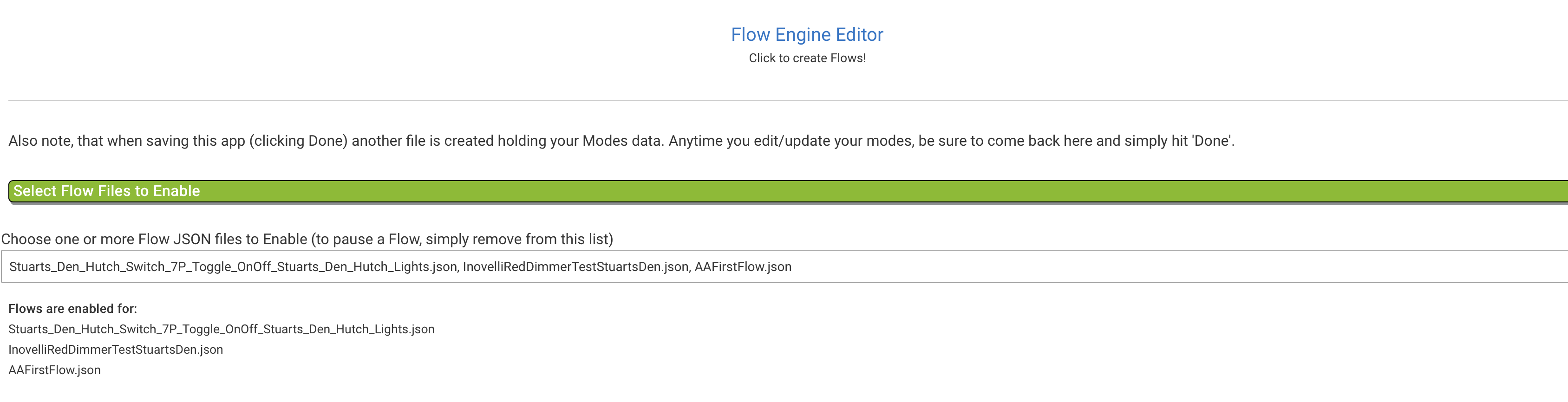Click InovelliRedDimmerTestStuartsDen.json inside the dropdown field
This screenshot has height=402, width=1568.
click(x=575, y=267)
